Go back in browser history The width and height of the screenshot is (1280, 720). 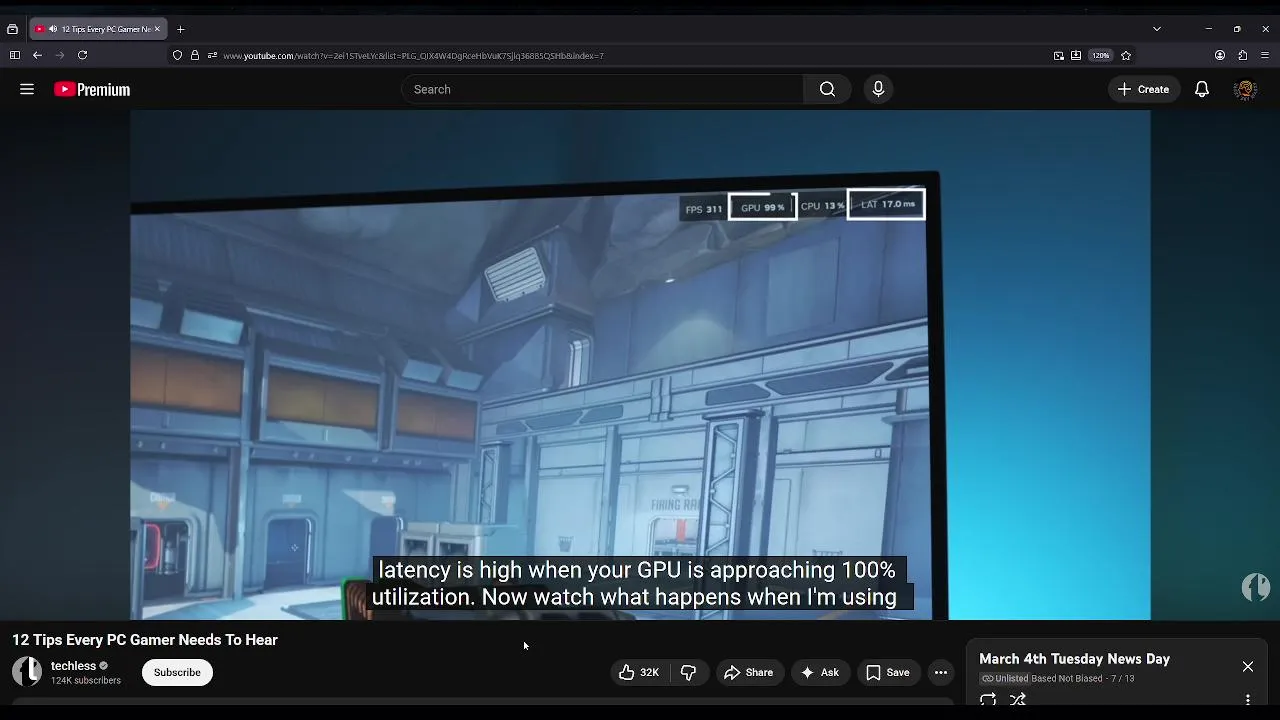tap(37, 55)
